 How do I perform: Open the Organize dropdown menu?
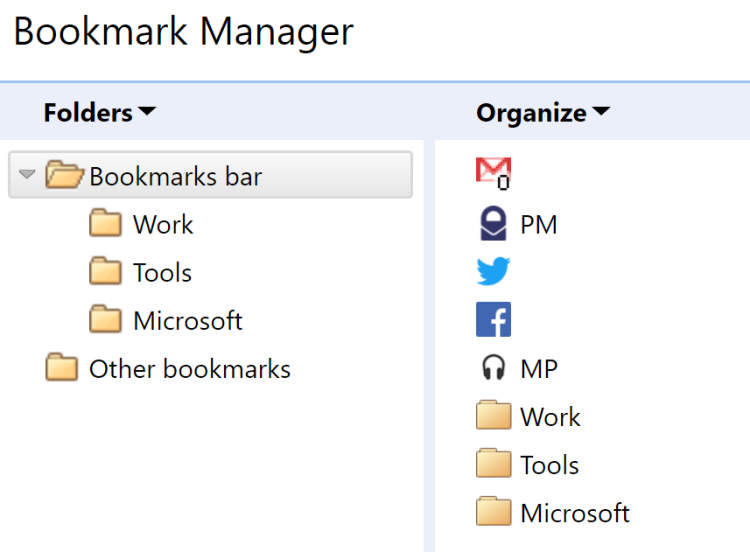tap(543, 113)
